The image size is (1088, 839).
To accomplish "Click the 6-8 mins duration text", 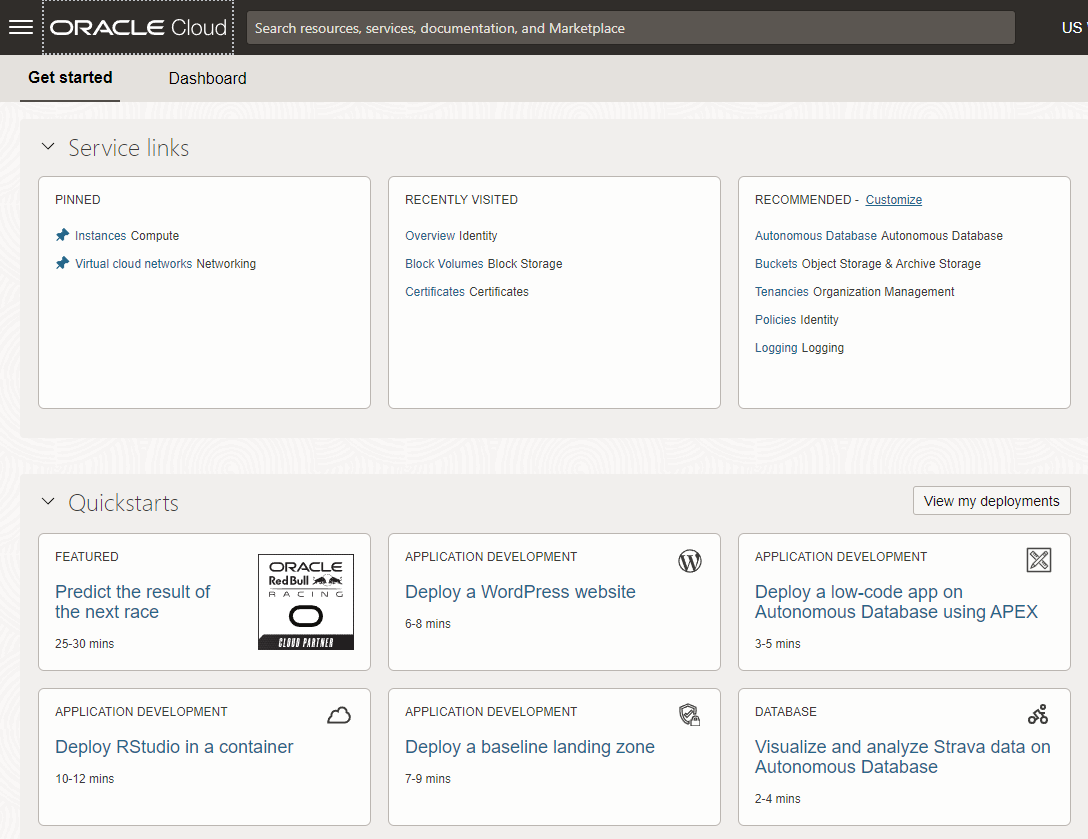I will coord(427,624).
